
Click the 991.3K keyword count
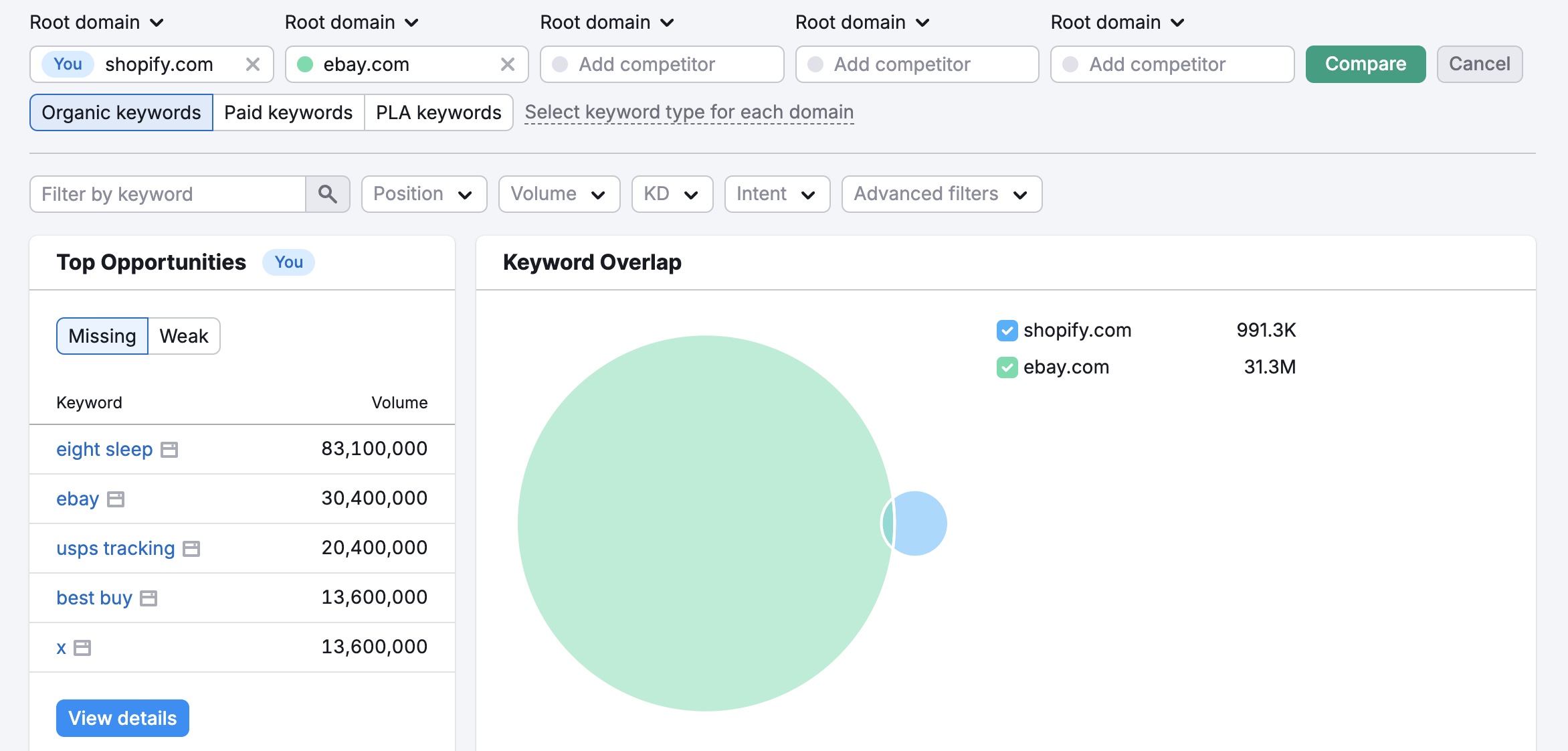click(1266, 330)
